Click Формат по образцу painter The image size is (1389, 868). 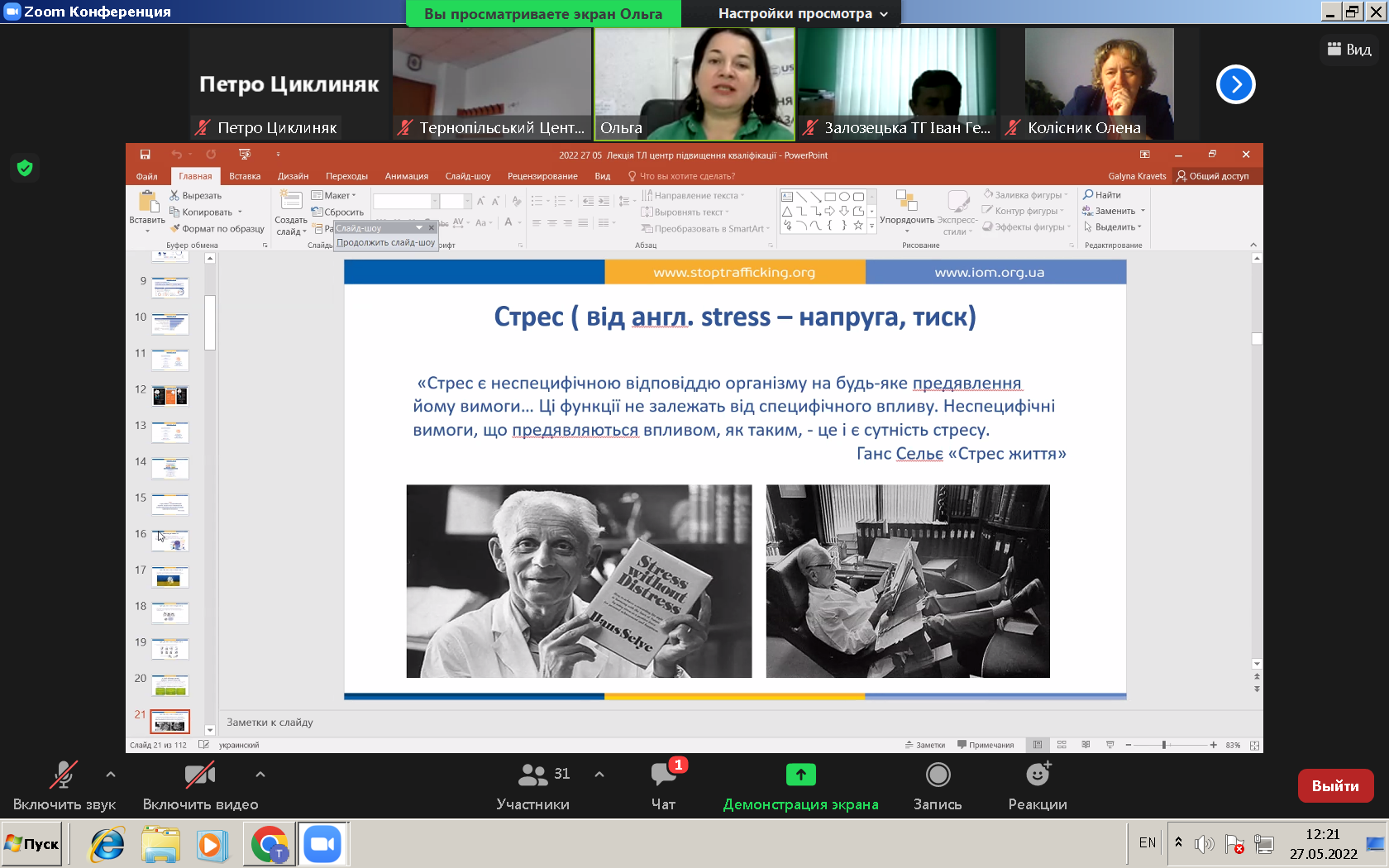point(217,229)
